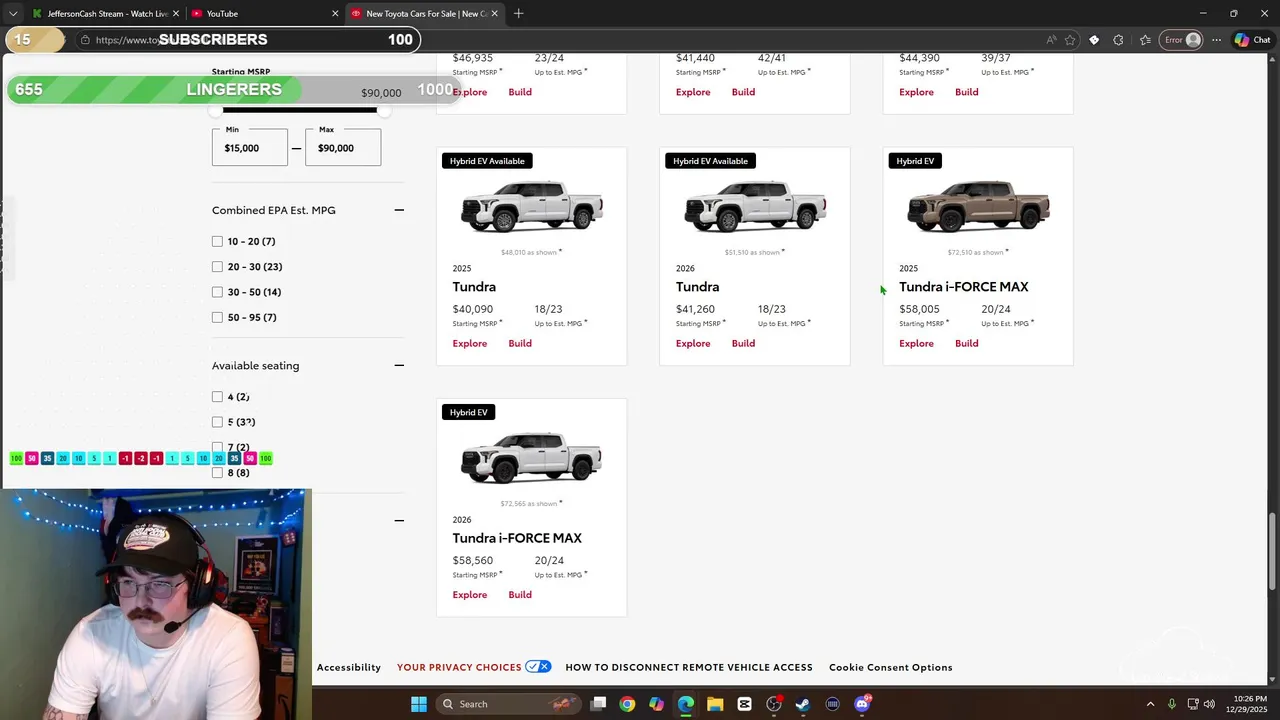
Task: Build the 2025 Tundra
Action: pyautogui.click(x=520, y=343)
